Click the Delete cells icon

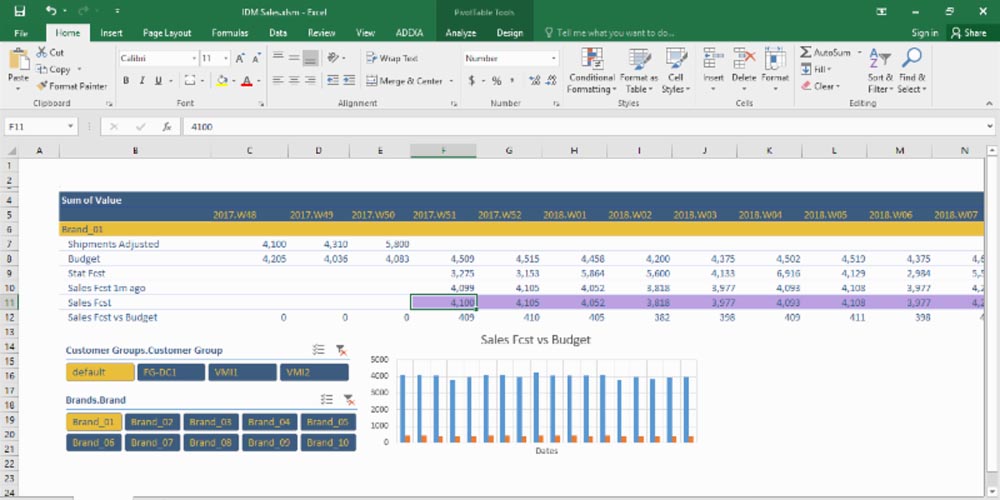click(744, 60)
